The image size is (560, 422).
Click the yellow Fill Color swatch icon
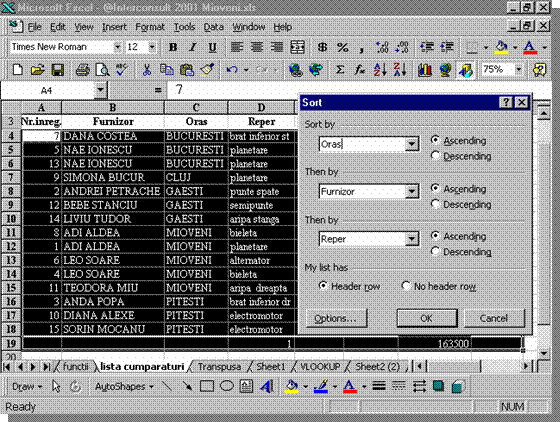pyautogui.click(x=501, y=47)
